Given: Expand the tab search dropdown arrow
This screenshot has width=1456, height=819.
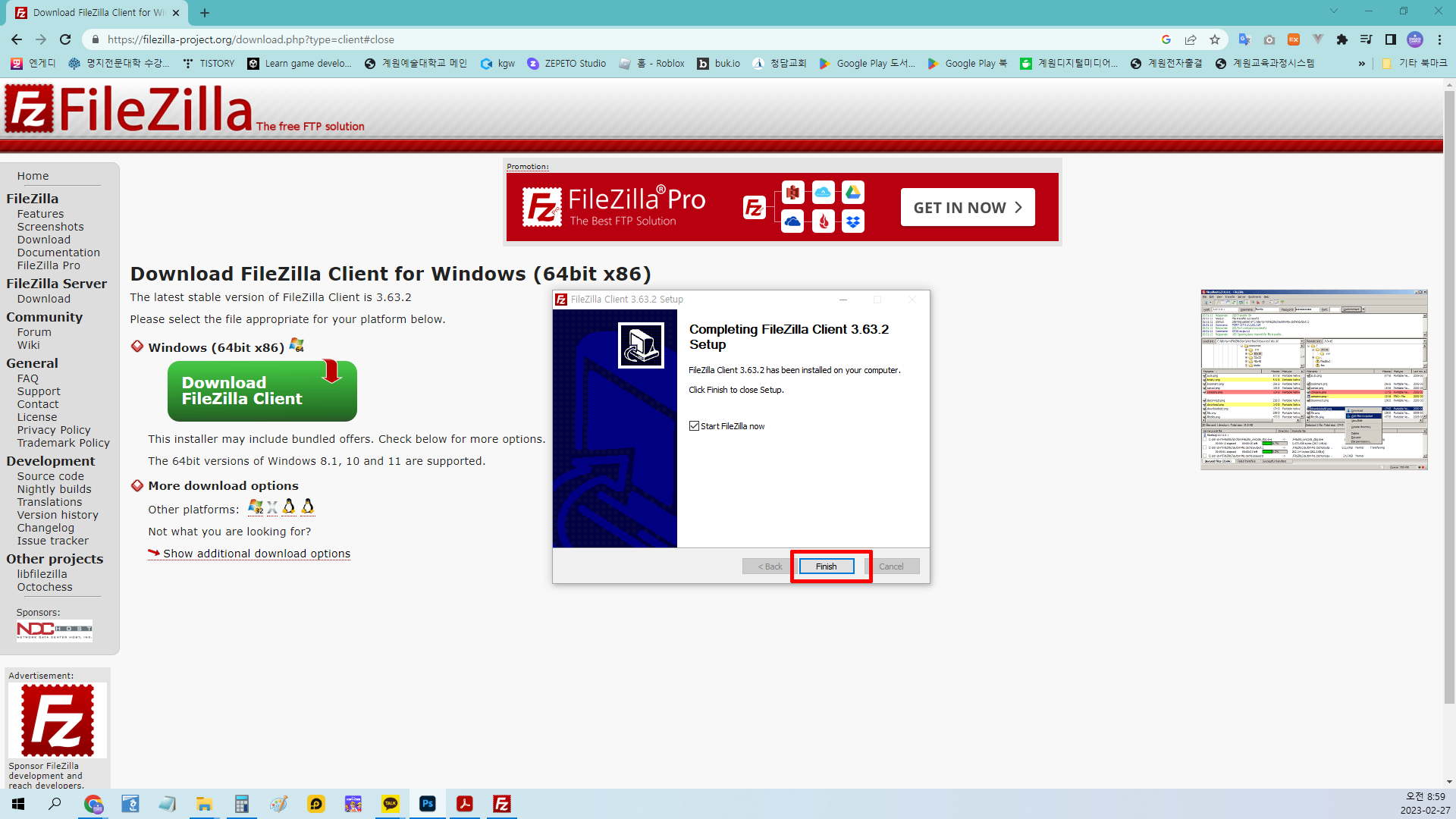Looking at the screenshot, I should pos(1333,11).
